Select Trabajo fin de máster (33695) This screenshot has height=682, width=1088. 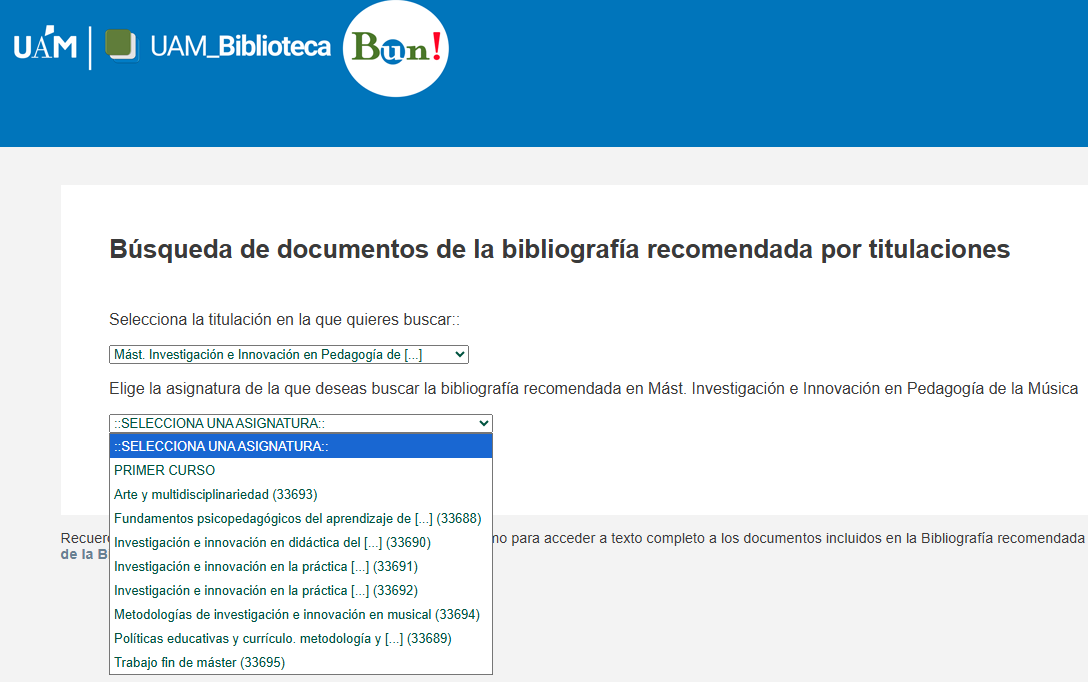click(x=200, y=662)
